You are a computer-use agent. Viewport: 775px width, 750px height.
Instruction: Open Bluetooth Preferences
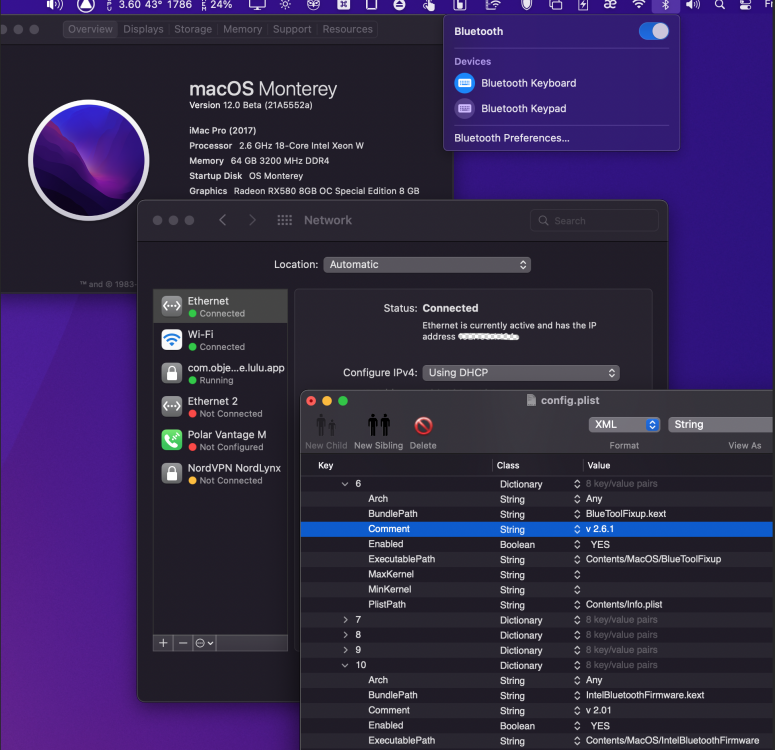coord(512,138)
